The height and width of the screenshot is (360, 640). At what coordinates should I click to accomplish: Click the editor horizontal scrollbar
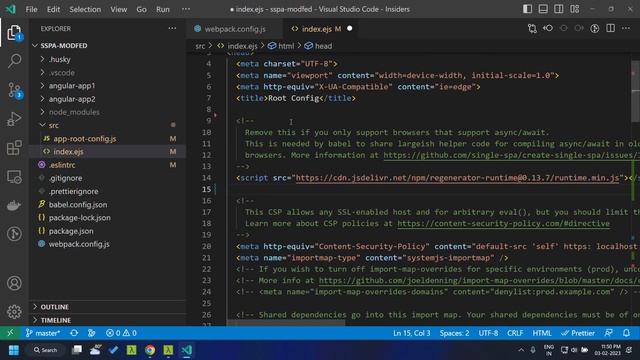point(286,322)
